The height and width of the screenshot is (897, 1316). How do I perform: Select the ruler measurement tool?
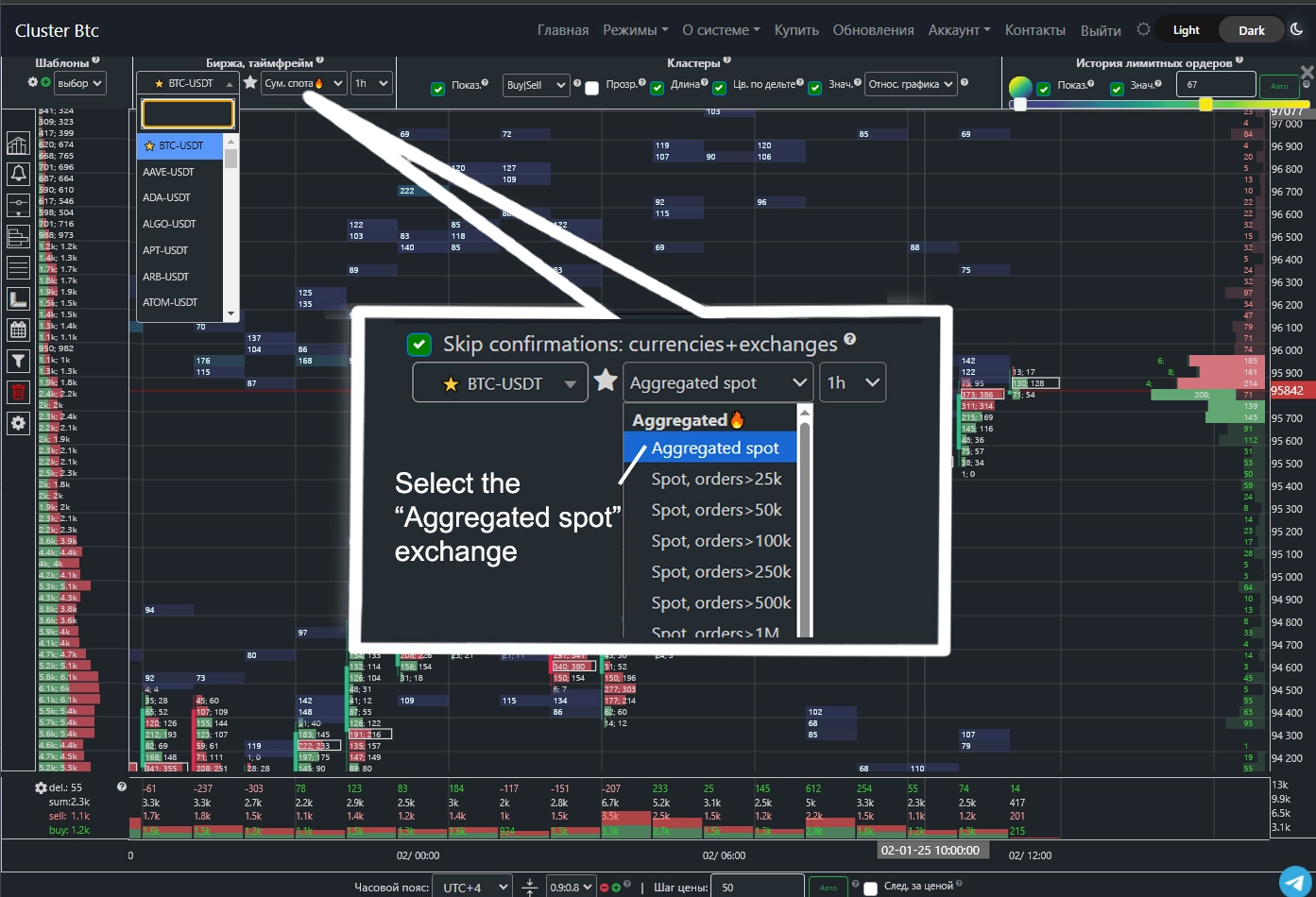tap(18, 299)
